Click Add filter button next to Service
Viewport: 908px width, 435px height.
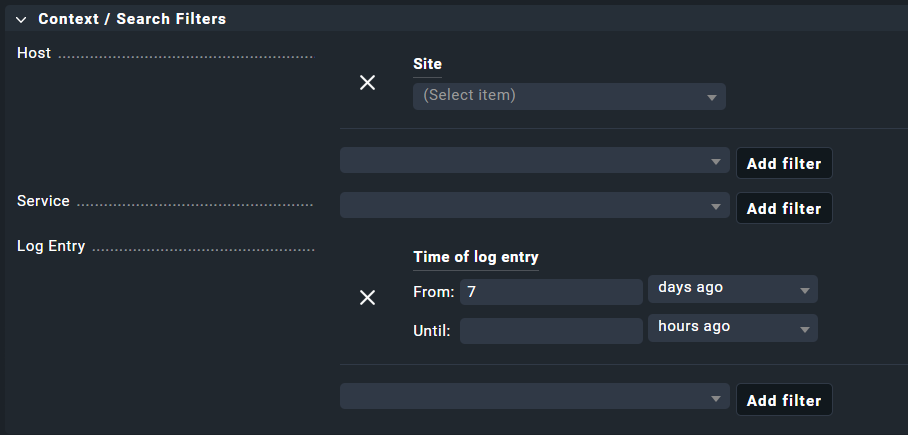[x=783, y=209]
